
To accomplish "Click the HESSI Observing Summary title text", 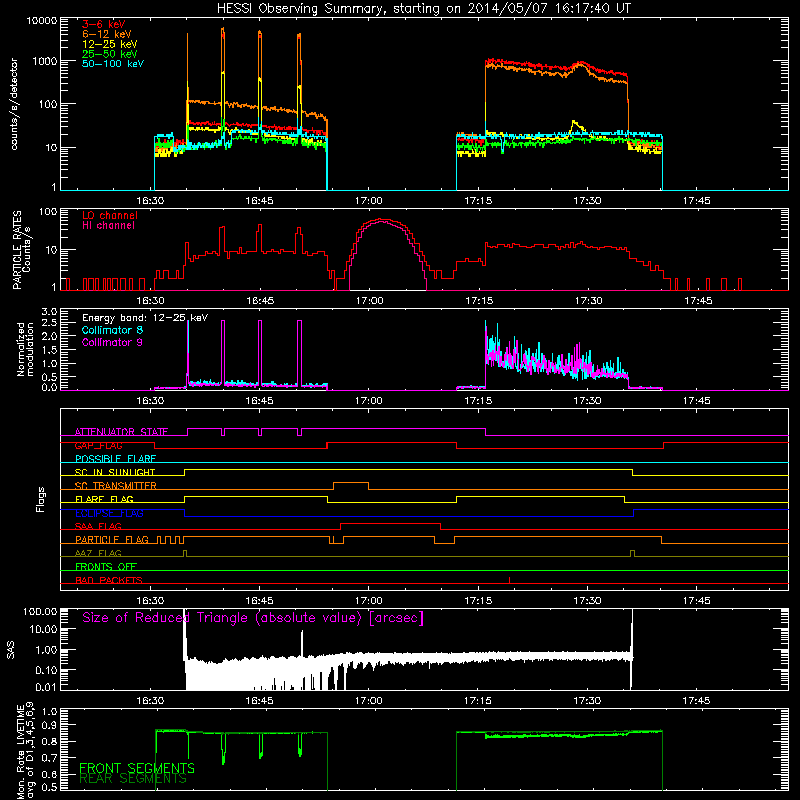I will [423, 9].
